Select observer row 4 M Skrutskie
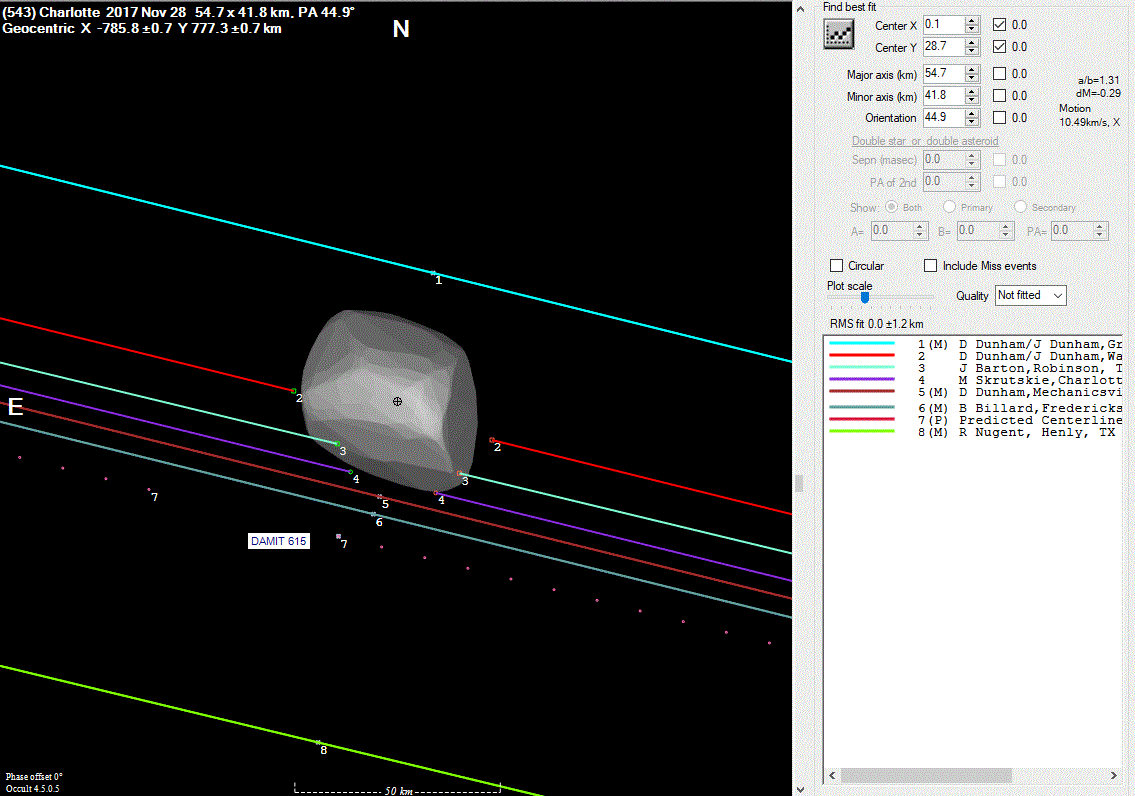The width and height of the screenshot is (1135, 796). click(975, 380)
